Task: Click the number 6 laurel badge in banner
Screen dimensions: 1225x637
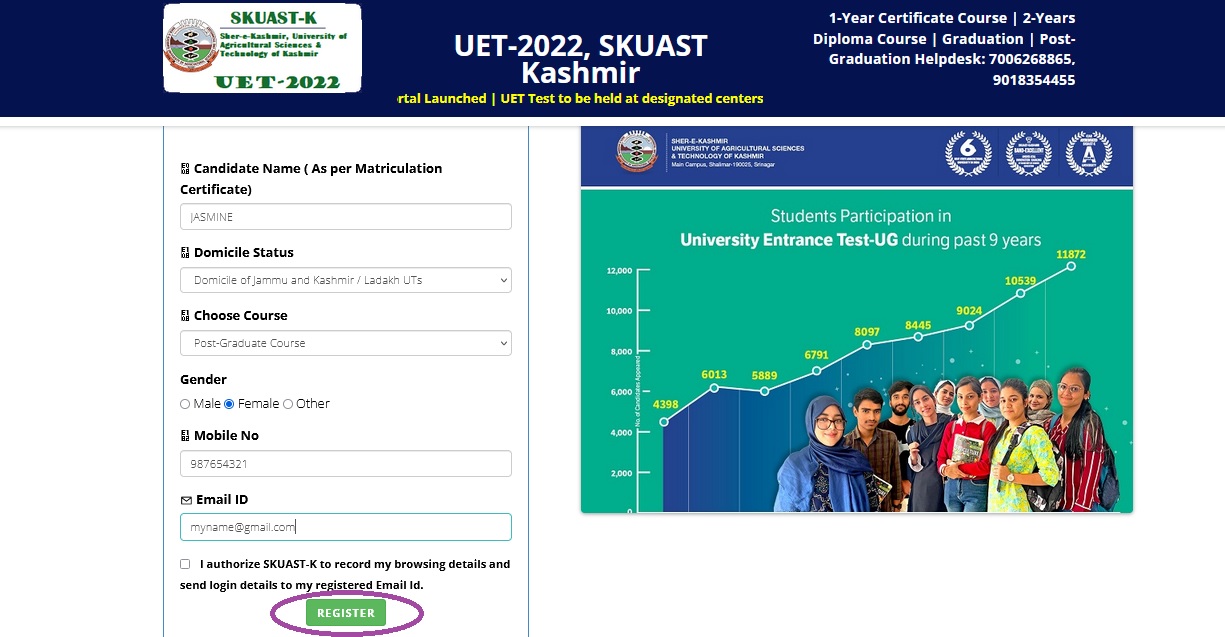Action: click(969, 153)
